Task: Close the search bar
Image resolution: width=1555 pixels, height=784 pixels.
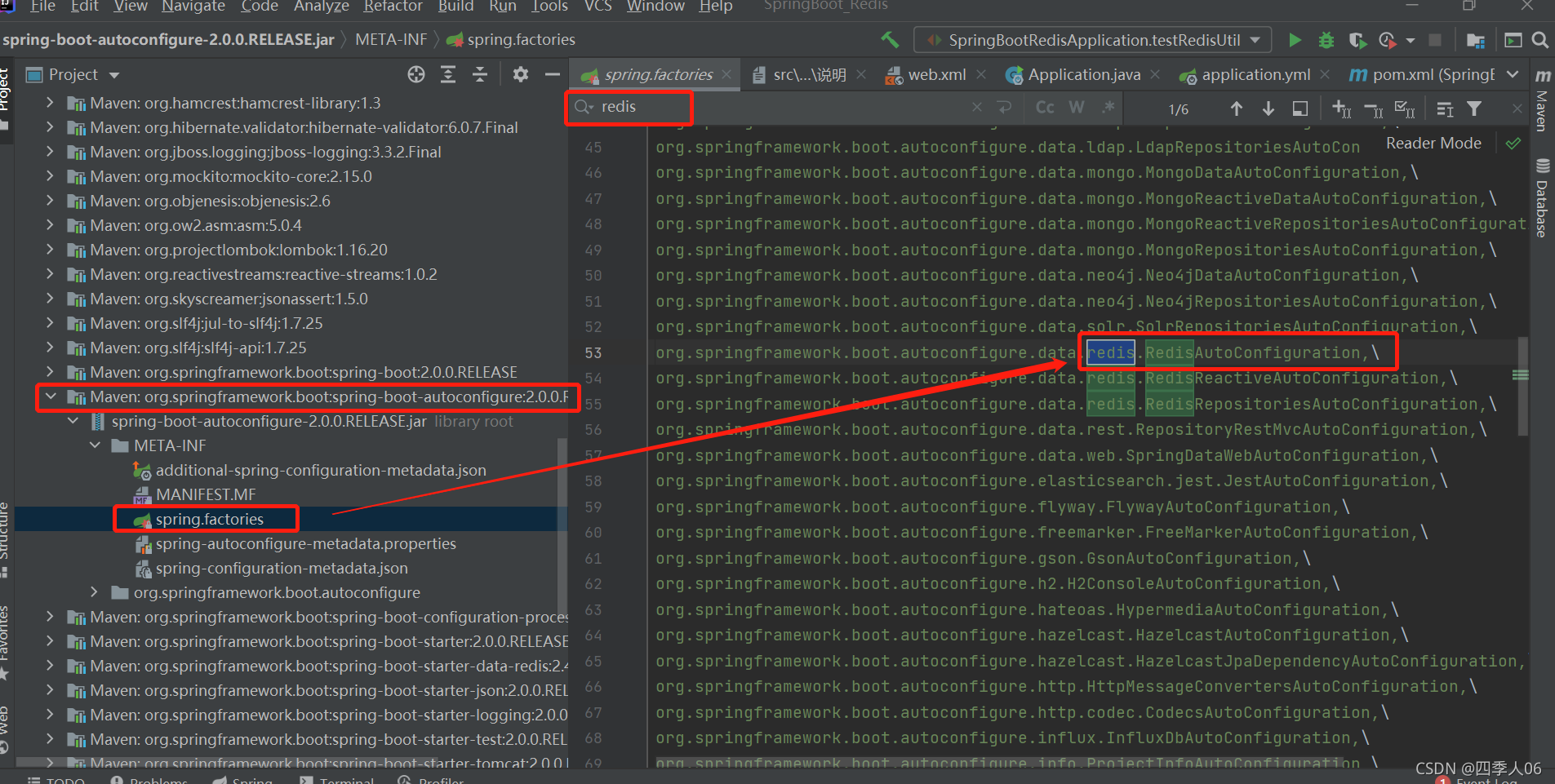Action: 1517,108
